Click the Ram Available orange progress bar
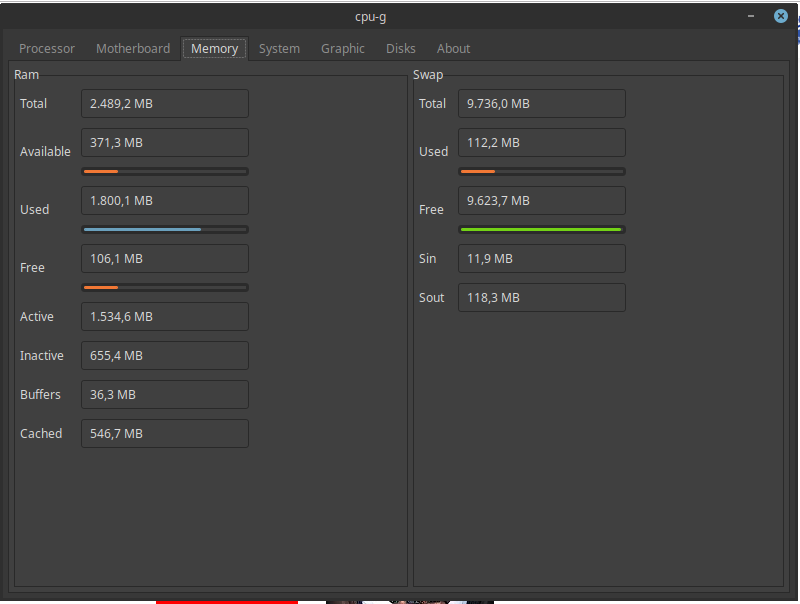Image resolution: width=800 pixels, height=604 pixels. coord(165,171)
